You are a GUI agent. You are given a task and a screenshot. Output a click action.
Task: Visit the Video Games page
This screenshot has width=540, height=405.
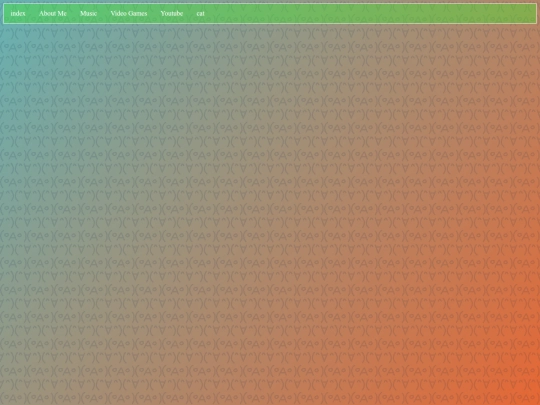pyautogui.click(x=129, y=13)
